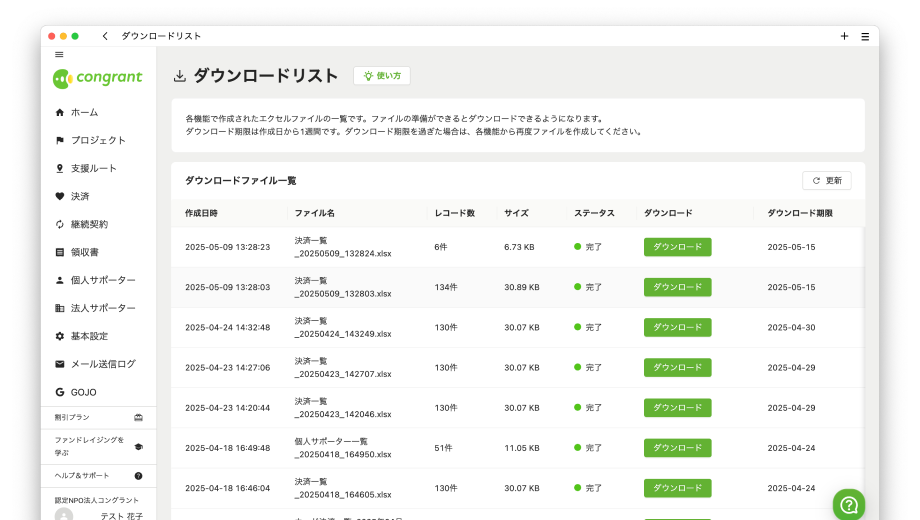Click the ダウンロードファイル一覧 section heading
Image resolution: width=920 pixels, height=520 pixels.
pyautogui.click(x=241, y=181)
